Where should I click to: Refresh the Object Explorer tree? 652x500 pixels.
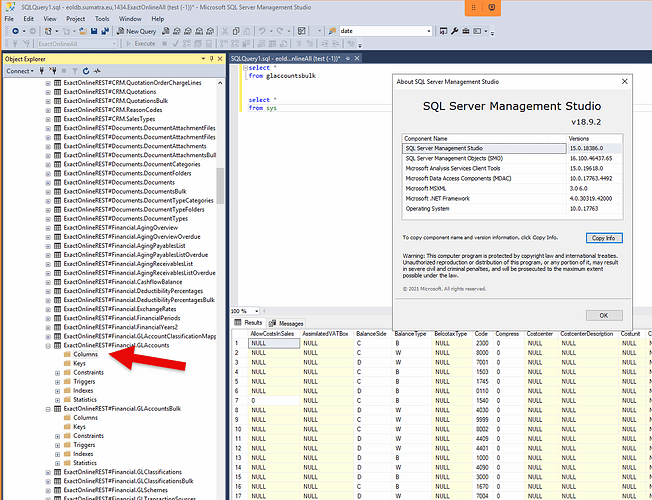click(x=86, y=71)
